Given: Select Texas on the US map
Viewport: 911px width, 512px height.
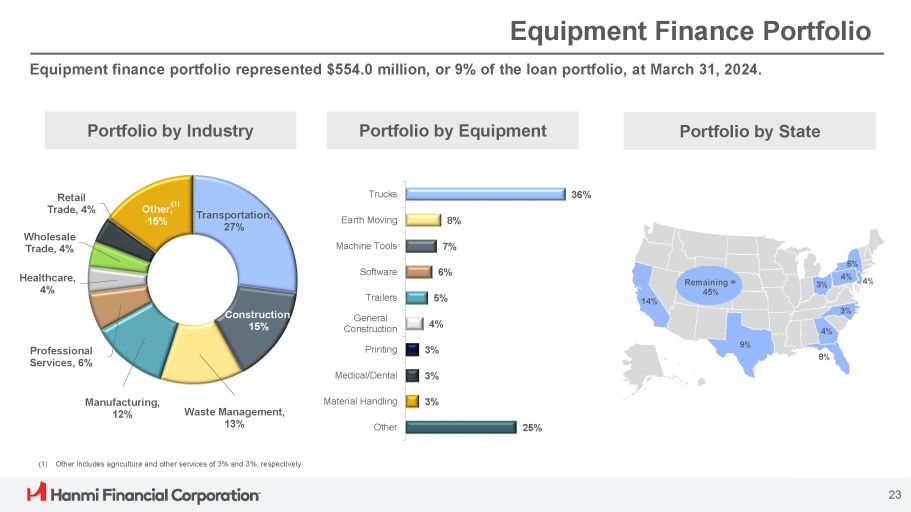Looking at the screenshot, I should [x=747, y=345].
